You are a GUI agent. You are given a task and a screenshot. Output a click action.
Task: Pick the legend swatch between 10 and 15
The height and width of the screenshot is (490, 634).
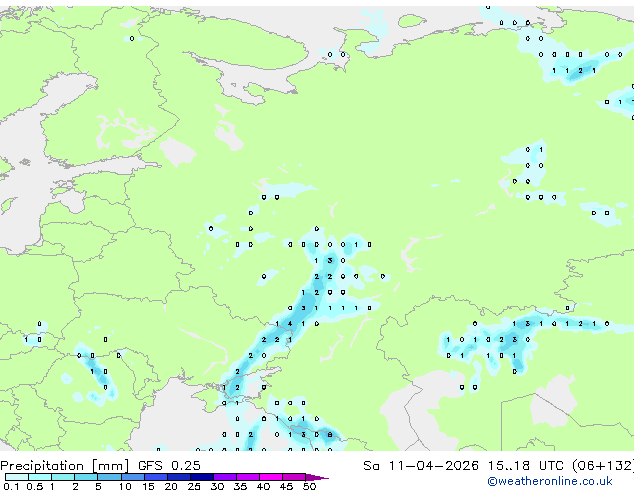133,477
